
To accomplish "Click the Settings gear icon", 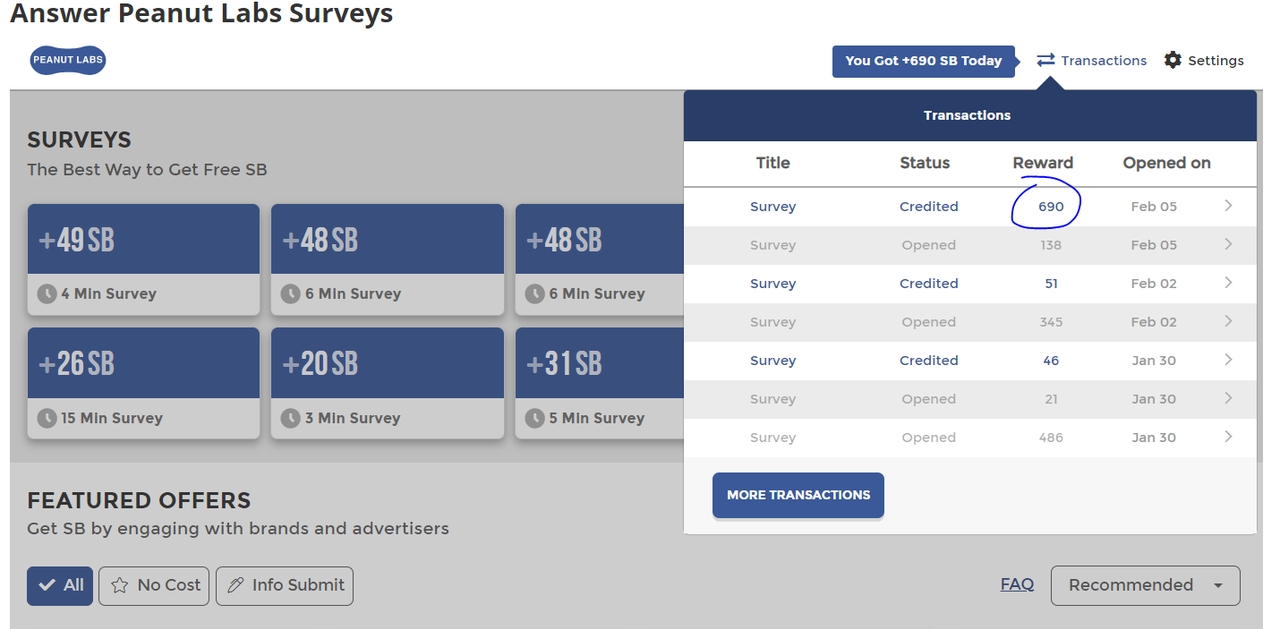I will point(1173,60).
